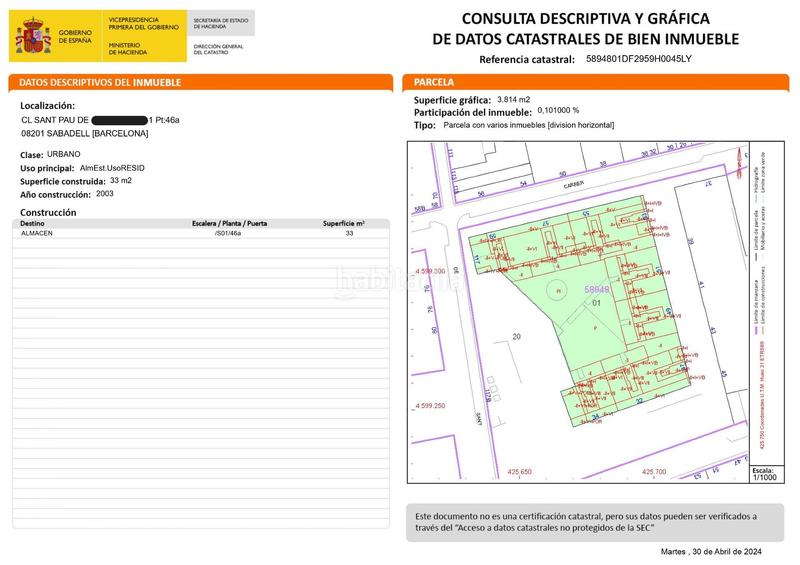800x565 pixels.
Task: Click the cadastral reference number 5894801DF2959H0045LY
Action: click(x=638, y=59)
